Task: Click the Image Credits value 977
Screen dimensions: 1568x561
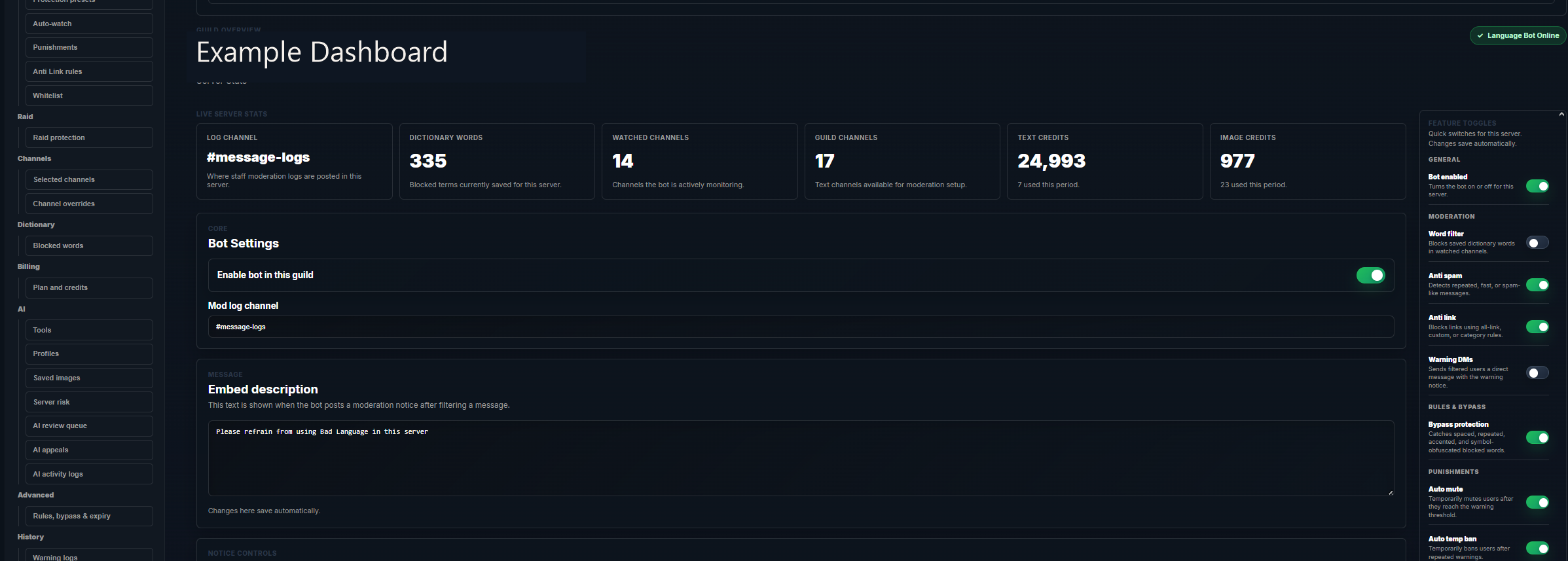Action: [1237, 161]
